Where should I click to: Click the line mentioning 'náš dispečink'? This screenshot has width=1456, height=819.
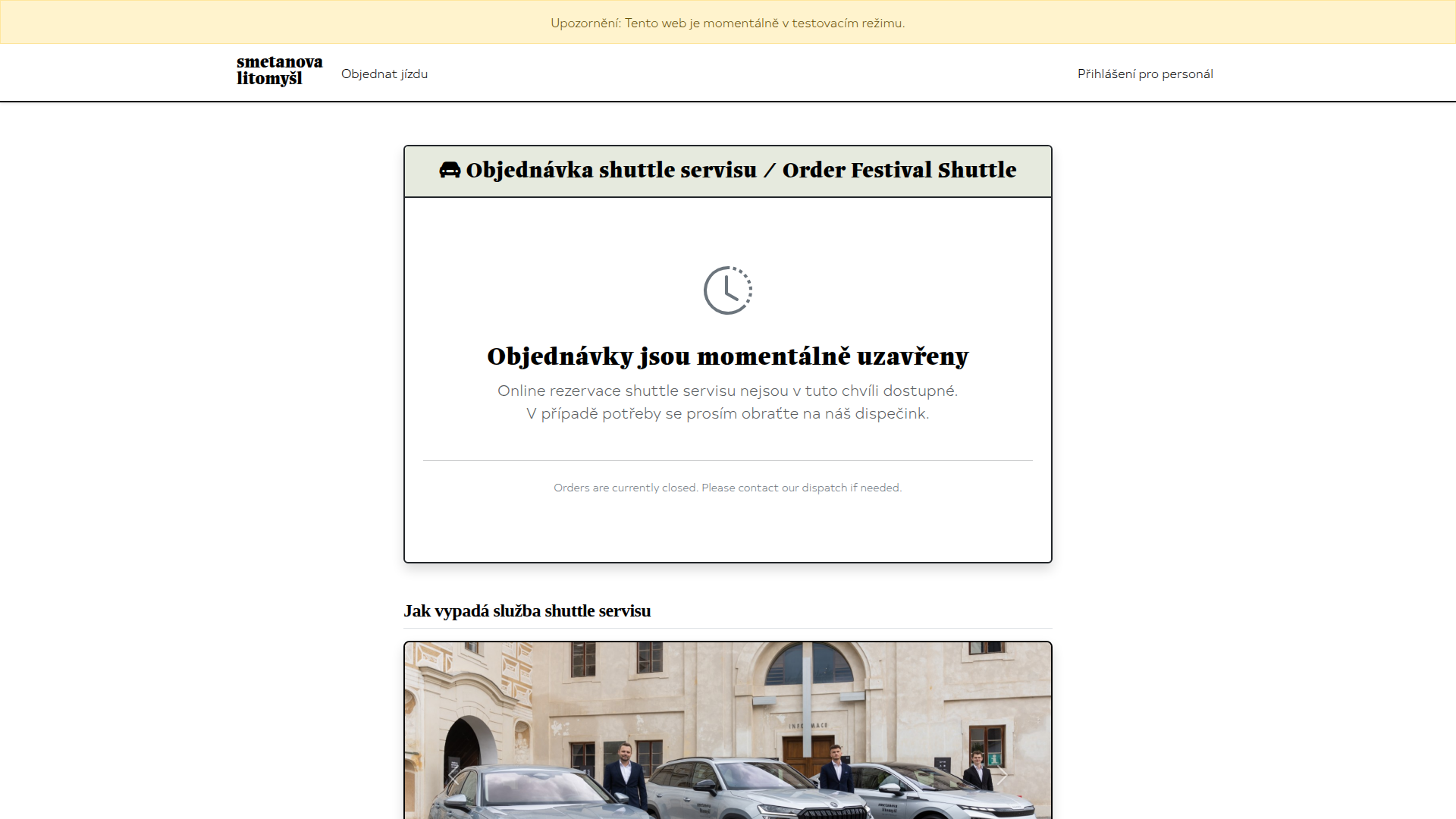[x=728, y=413]
